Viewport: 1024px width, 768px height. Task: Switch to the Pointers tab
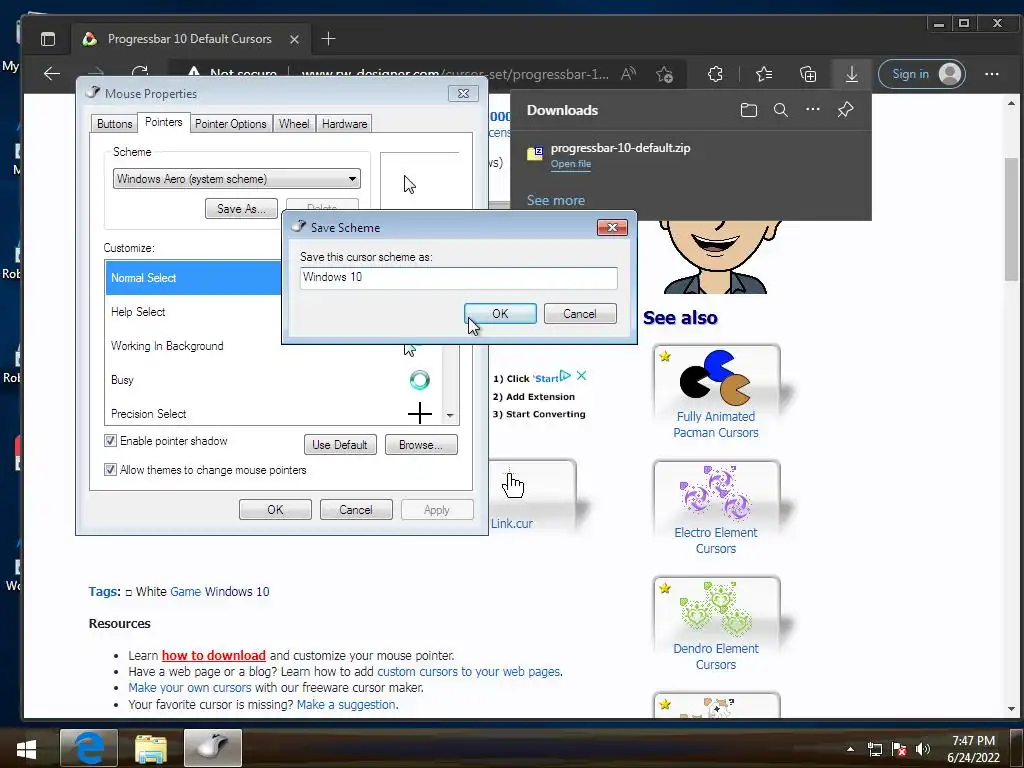point(163,122)
